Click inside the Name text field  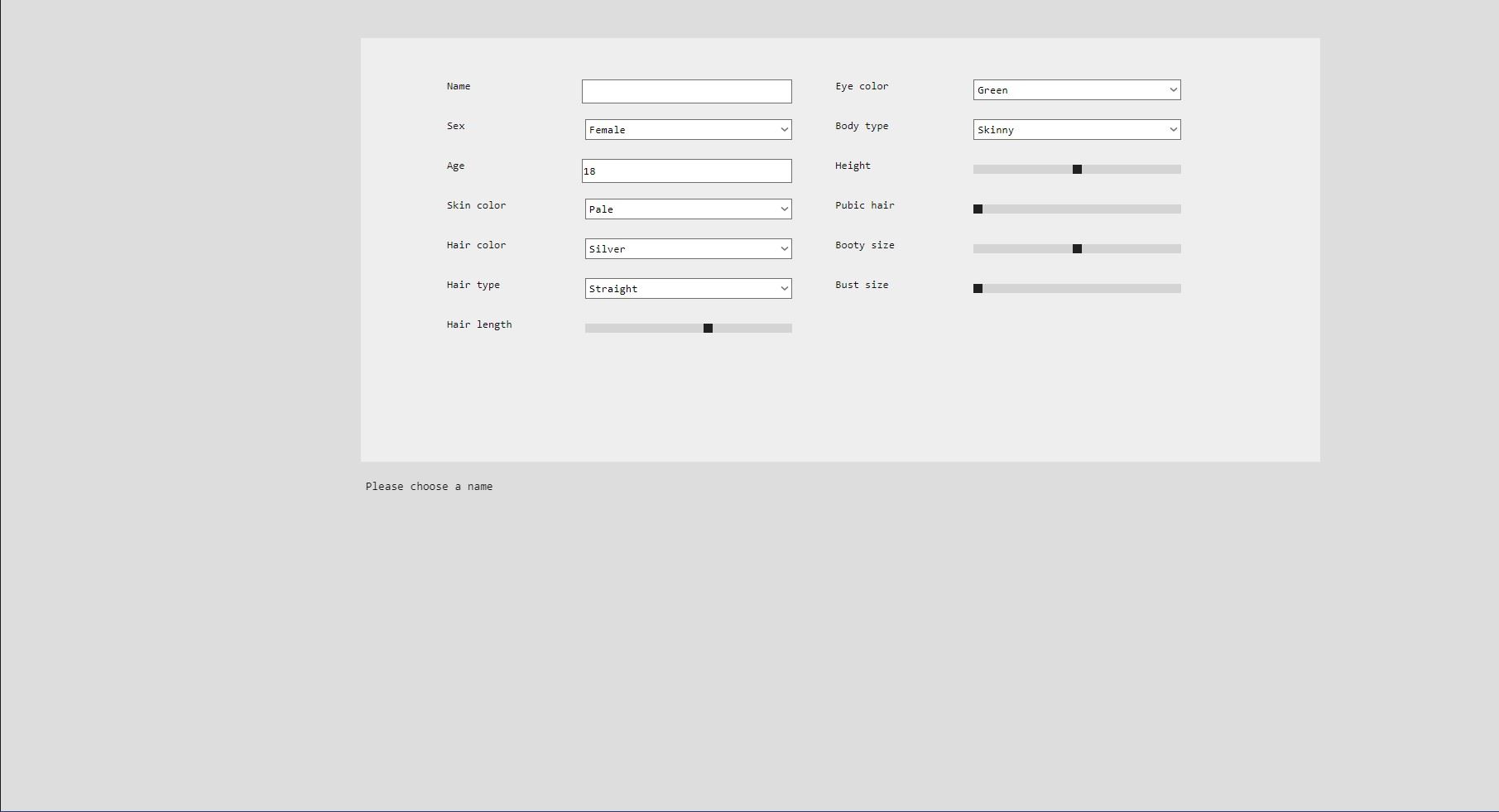686,91
